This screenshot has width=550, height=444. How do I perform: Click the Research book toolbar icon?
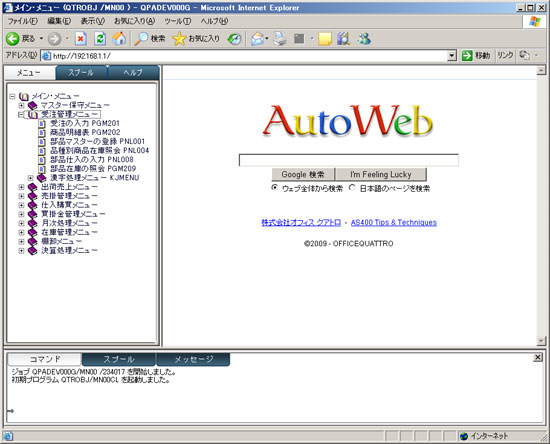pos(343,39)
